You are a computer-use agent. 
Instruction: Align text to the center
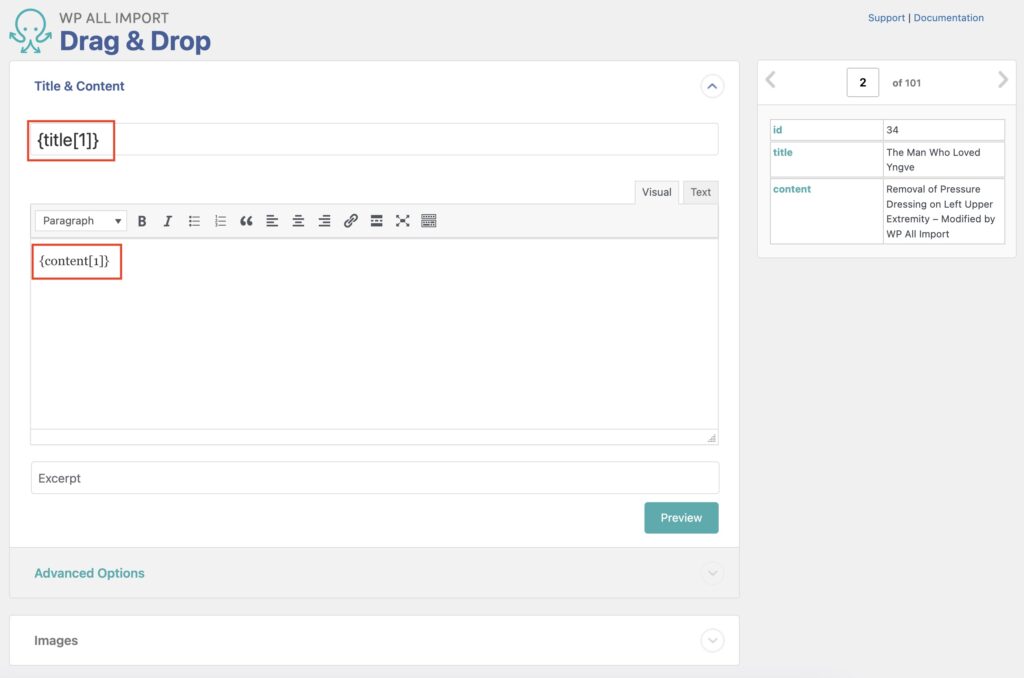(x=297, y=221)
